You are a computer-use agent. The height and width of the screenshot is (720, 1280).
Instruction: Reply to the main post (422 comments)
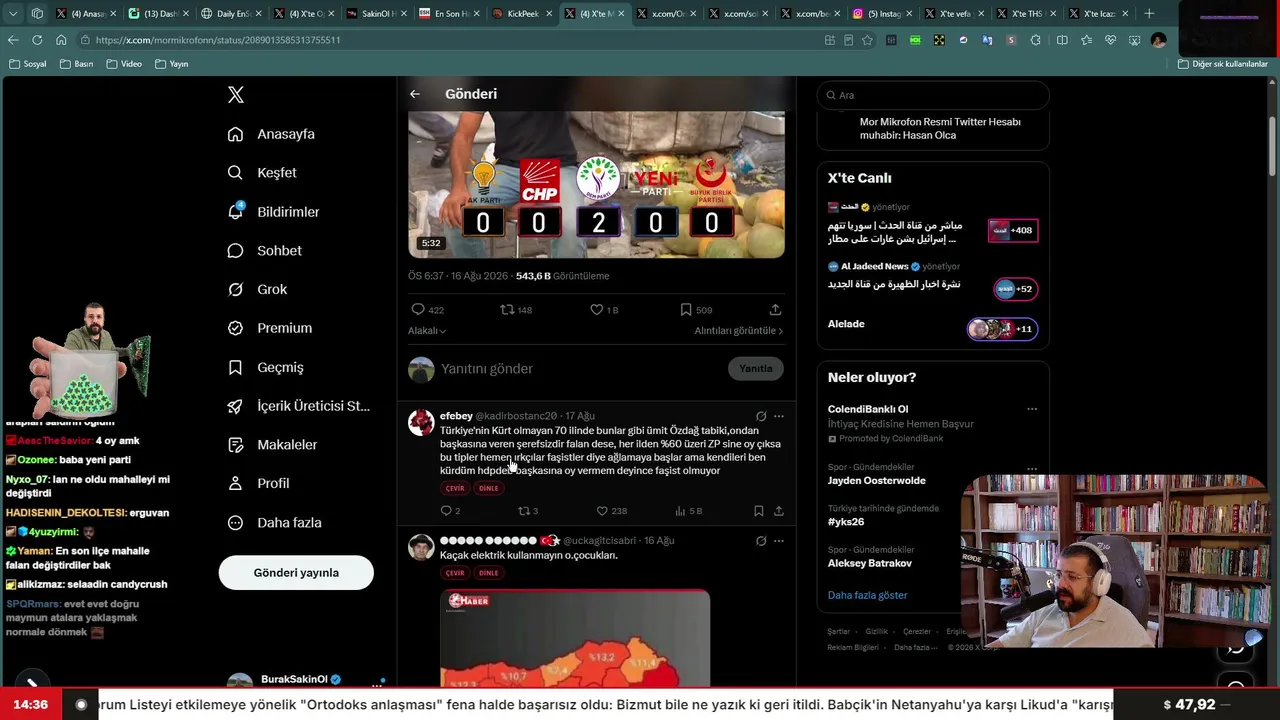tap(428, 310)
